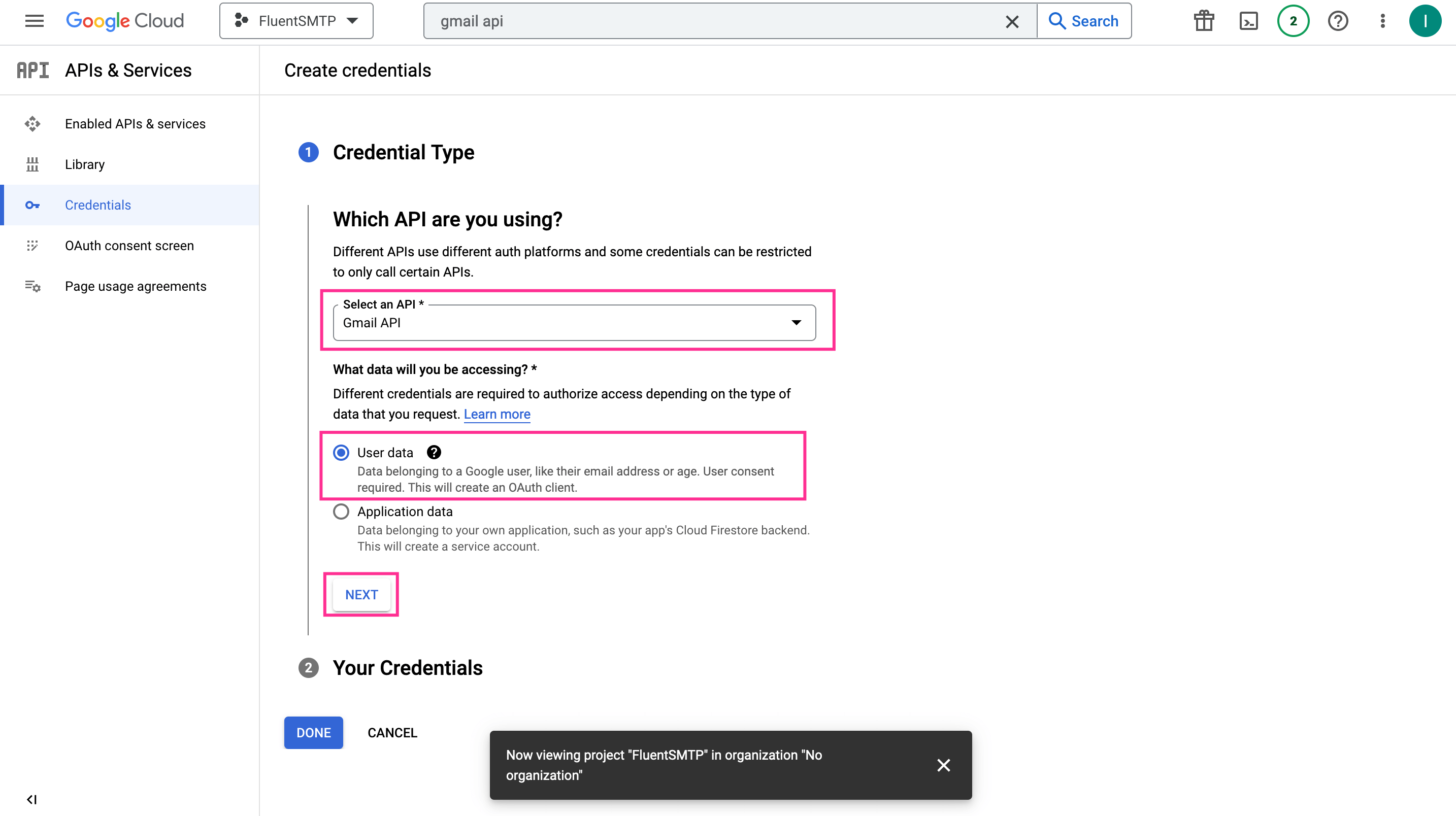Dismiss the project notification toast
The image size is (1456, 816).
coord(943,765)
